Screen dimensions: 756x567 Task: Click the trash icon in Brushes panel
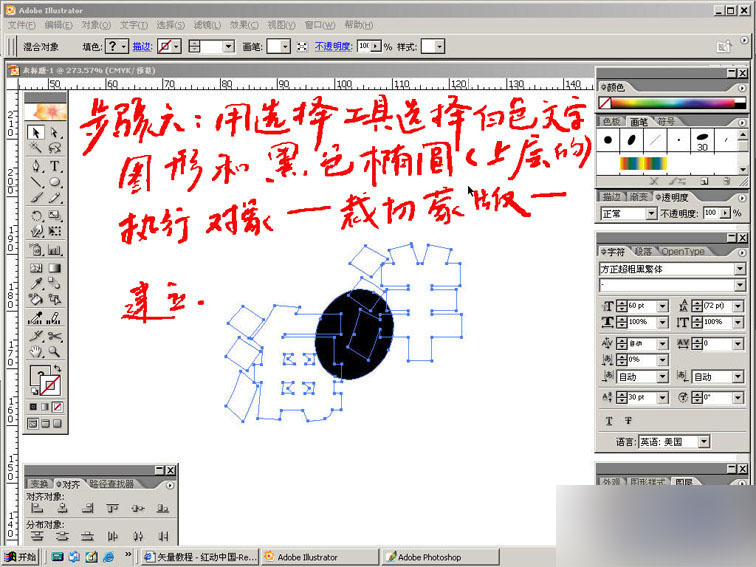(x=726, y=182)
